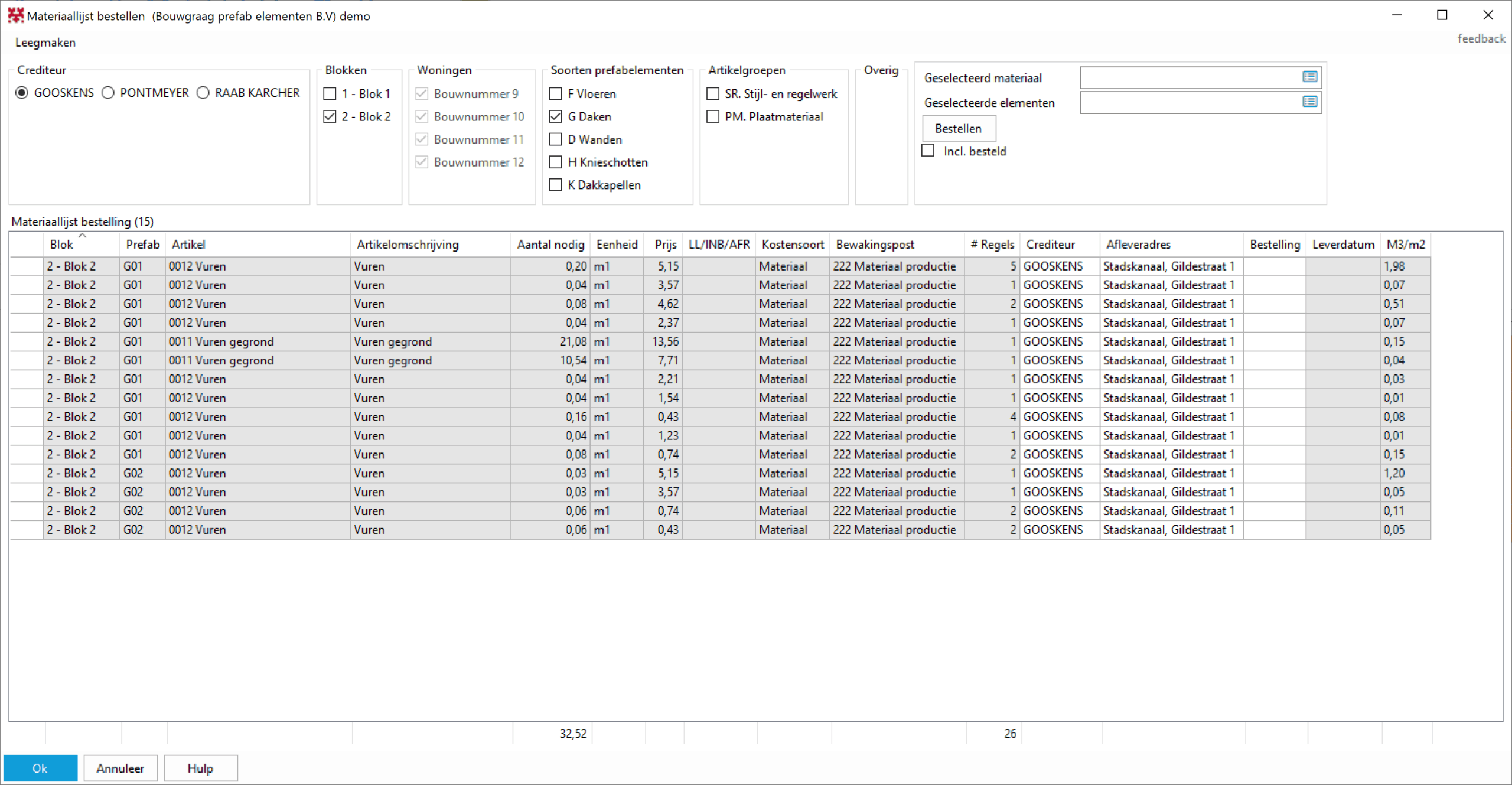The height and width of the screenshot is (785, 1512).
Task: Sort by the Aantal nodig column header
Action: (x=550, y=245)
